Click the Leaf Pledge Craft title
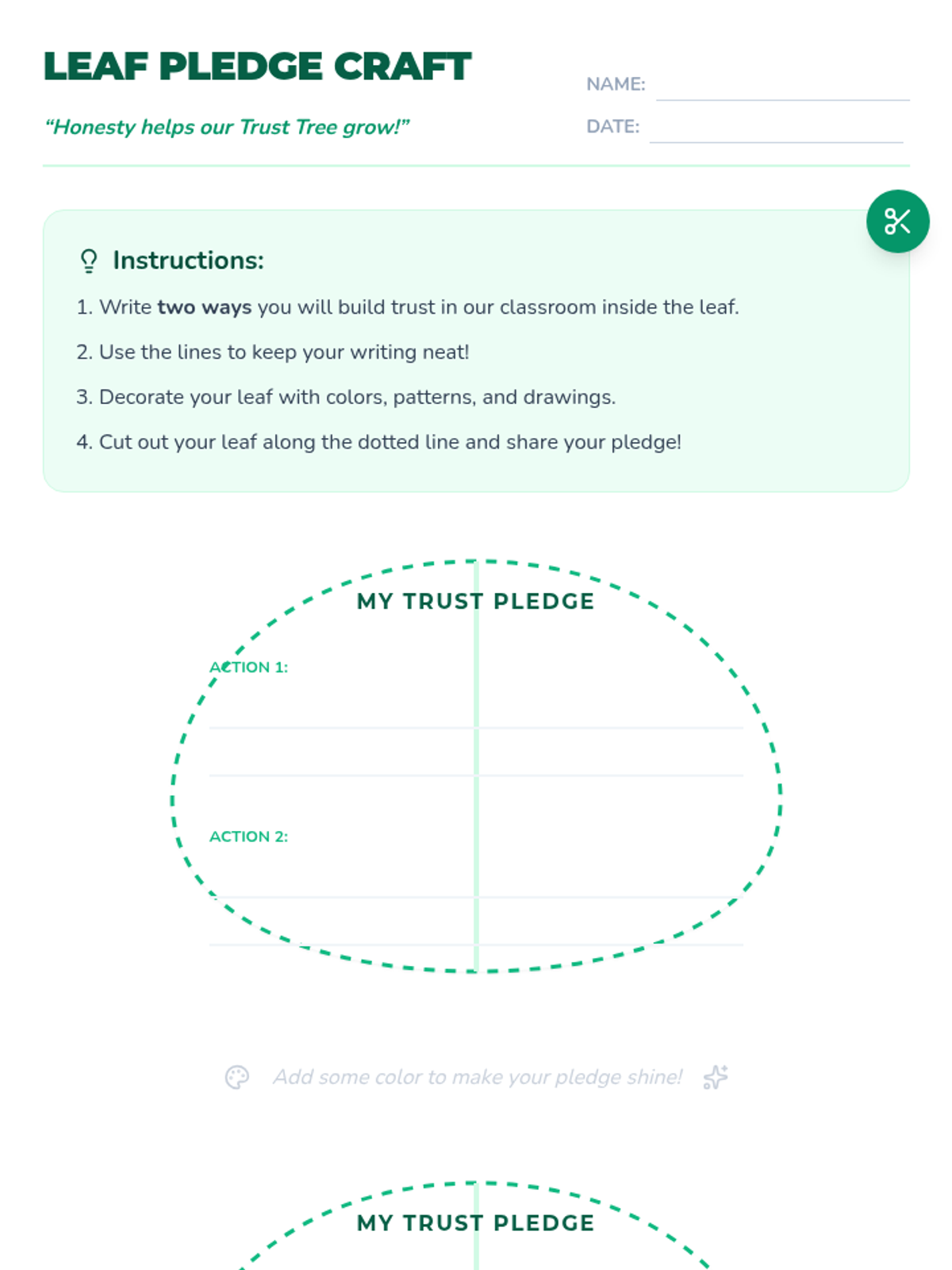Image resolution: width=952 pixels, height=1270 pixels. [257, 67]
